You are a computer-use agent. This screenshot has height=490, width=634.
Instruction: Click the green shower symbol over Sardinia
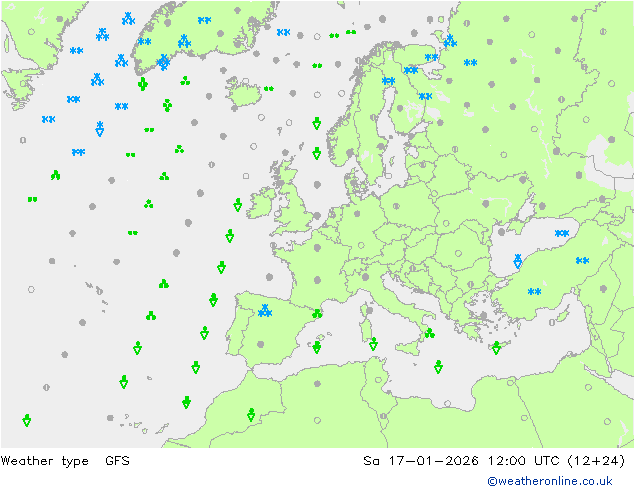tap(373, 344)
